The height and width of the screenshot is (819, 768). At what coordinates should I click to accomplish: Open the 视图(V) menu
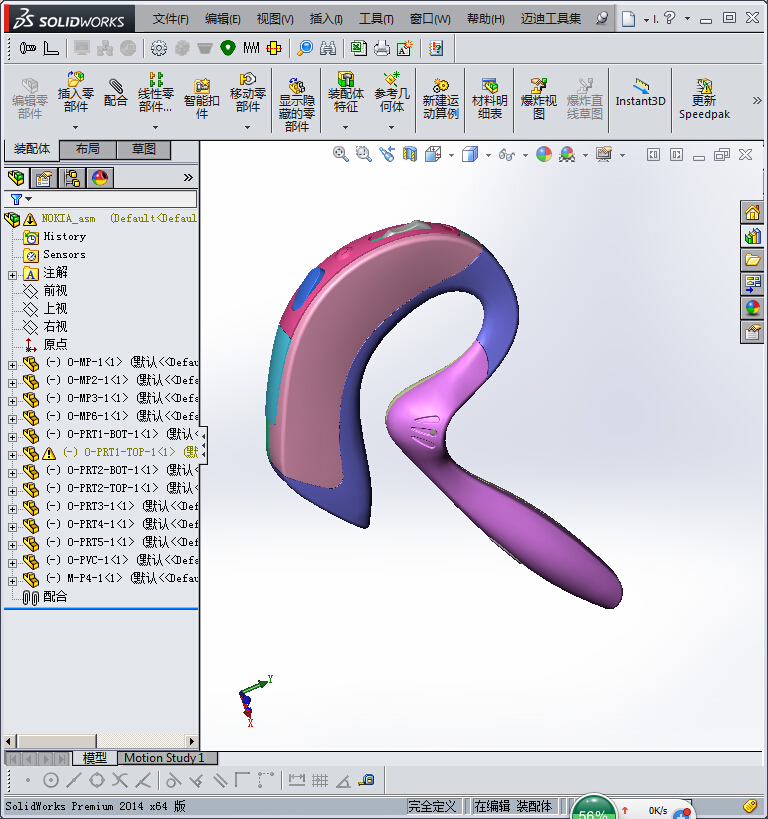pos(275,19)
